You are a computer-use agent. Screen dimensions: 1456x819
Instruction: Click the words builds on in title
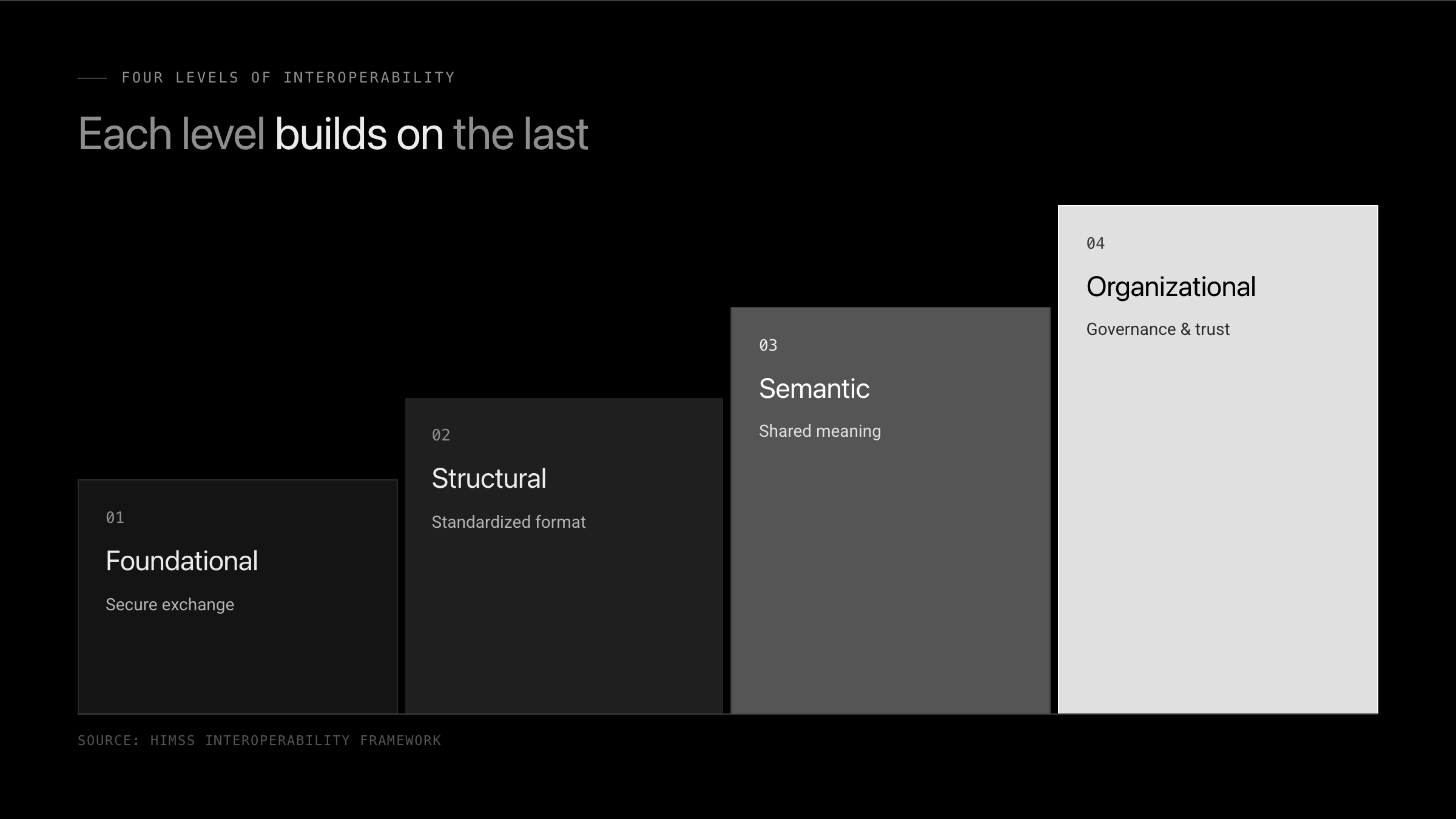tap(359, 133)
